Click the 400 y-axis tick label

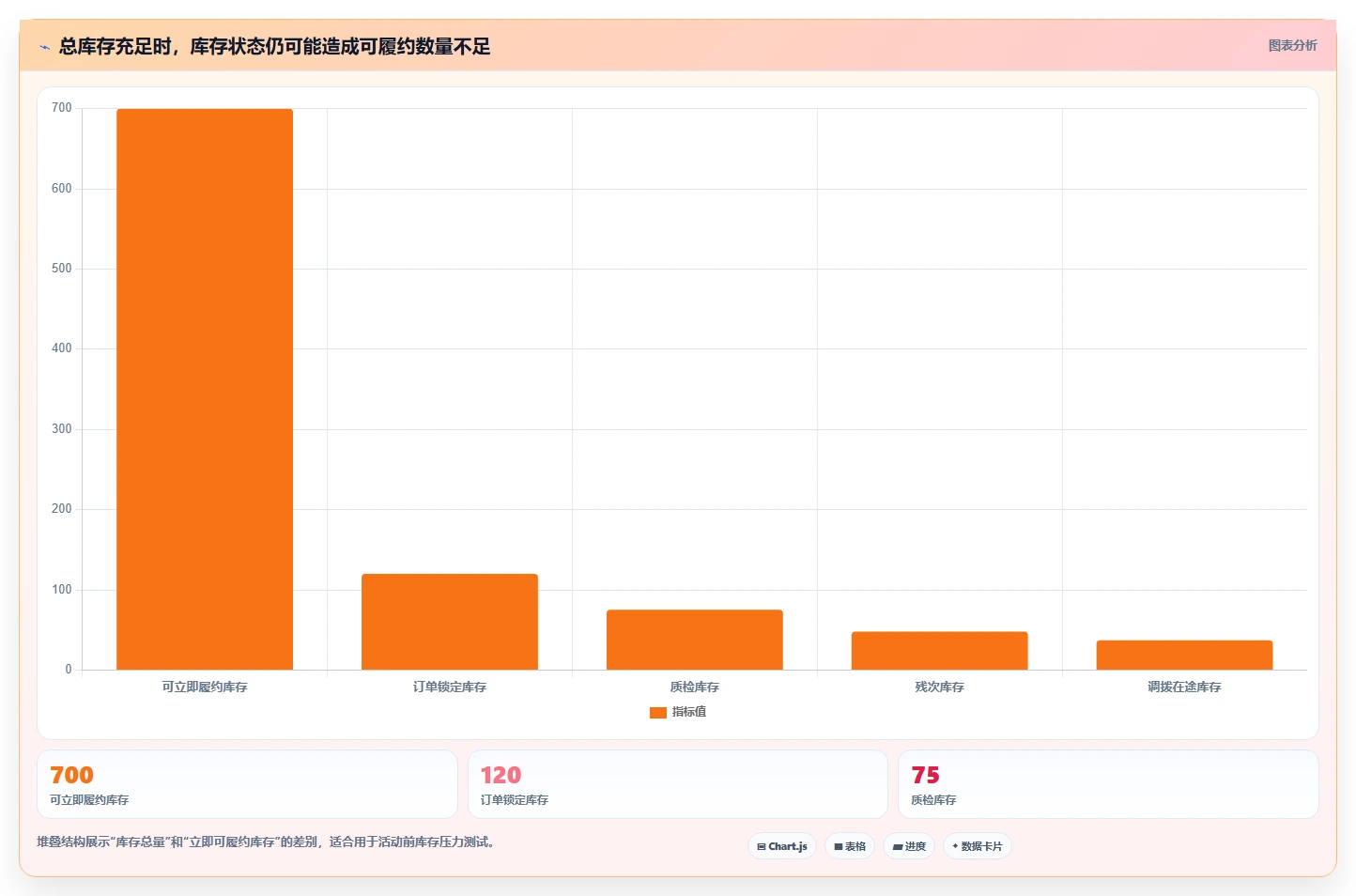click(x=62, y=348)
